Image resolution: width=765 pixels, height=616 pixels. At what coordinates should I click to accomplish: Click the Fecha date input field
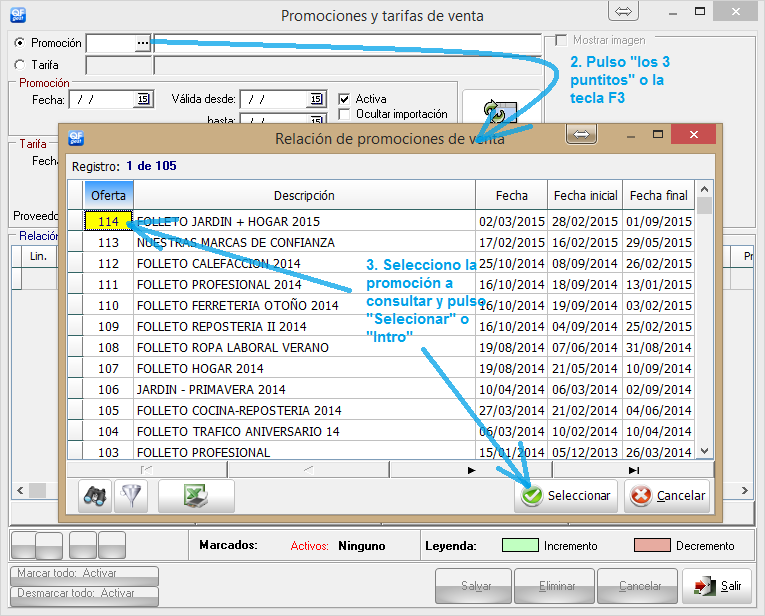[102, 99]
